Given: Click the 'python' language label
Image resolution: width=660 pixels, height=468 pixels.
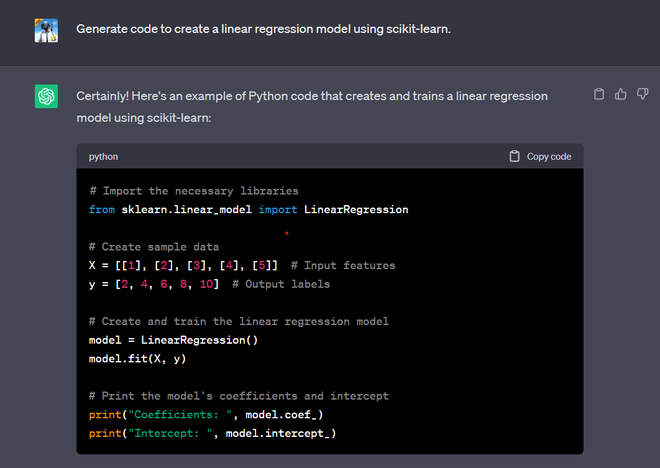Looking at the screenshot, I should click(x=103, y=157).
